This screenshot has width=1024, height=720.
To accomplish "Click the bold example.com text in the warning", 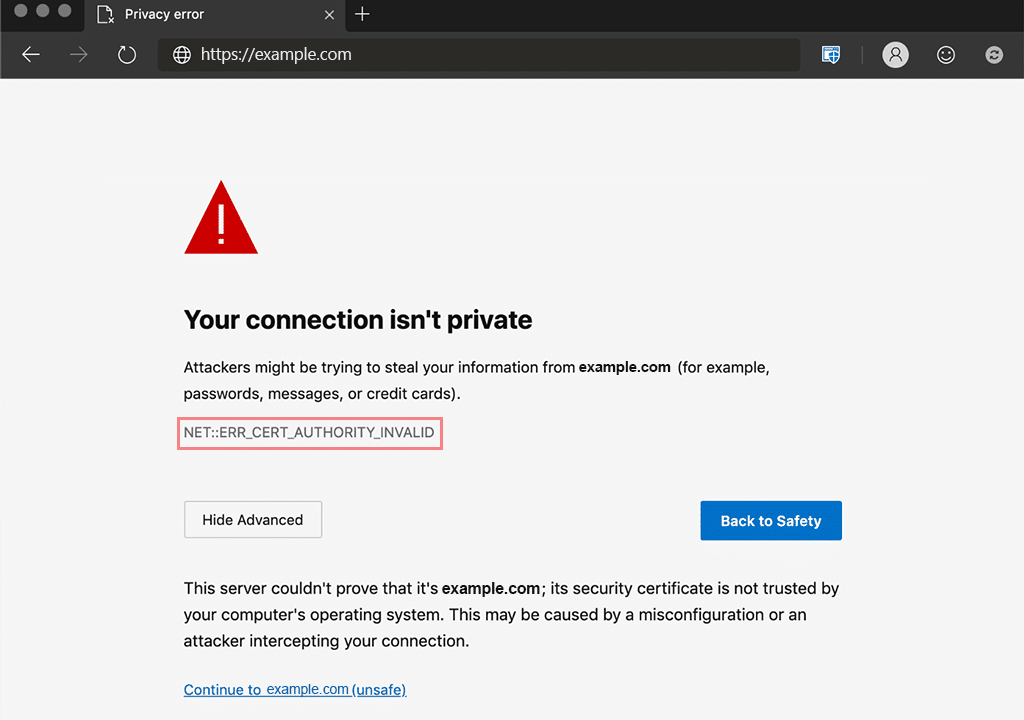I will [x=624, y=367].
